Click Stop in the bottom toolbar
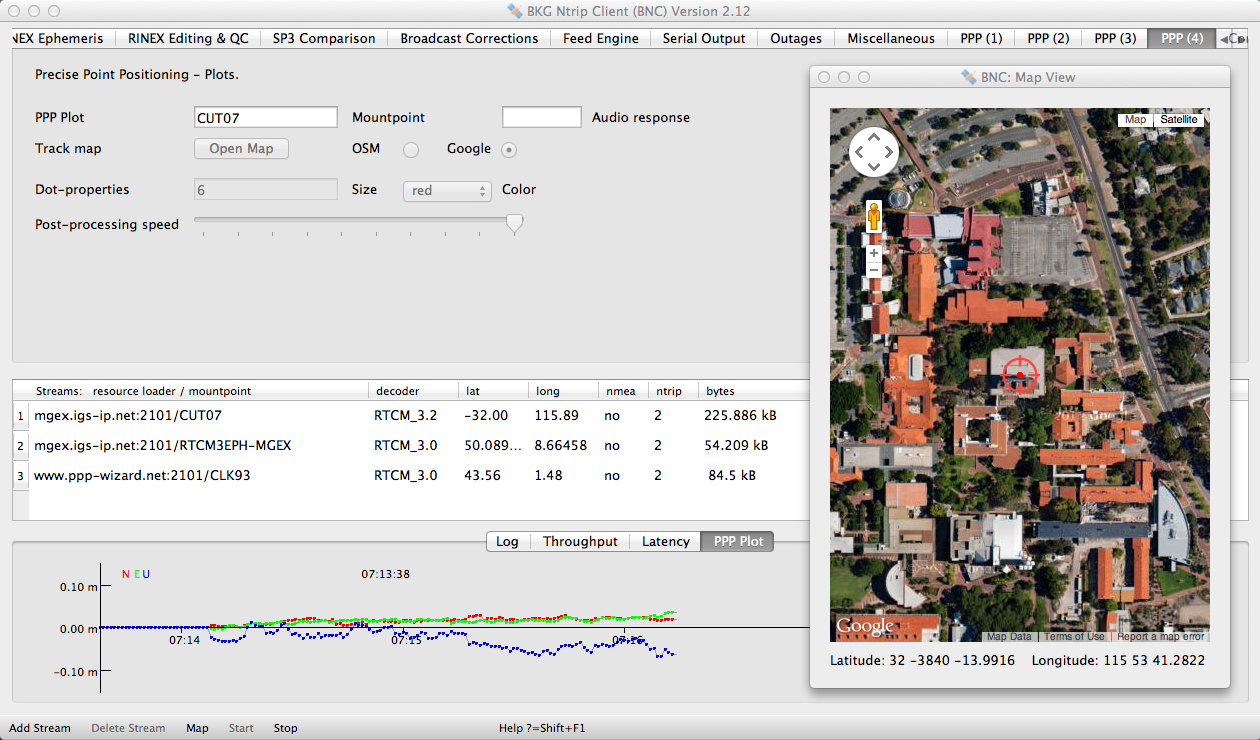1260x740 pixels. 285,728
